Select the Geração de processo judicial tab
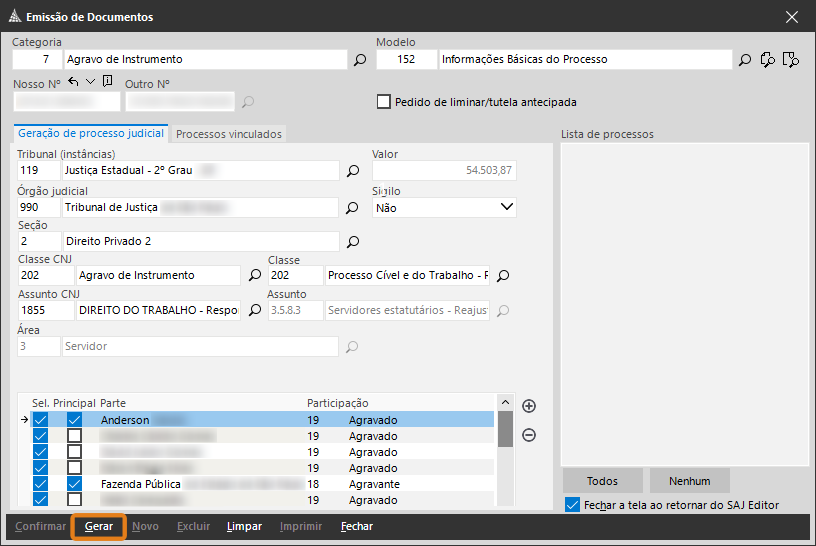This screenshot has width=816, height=546. [x=90, y=134]
